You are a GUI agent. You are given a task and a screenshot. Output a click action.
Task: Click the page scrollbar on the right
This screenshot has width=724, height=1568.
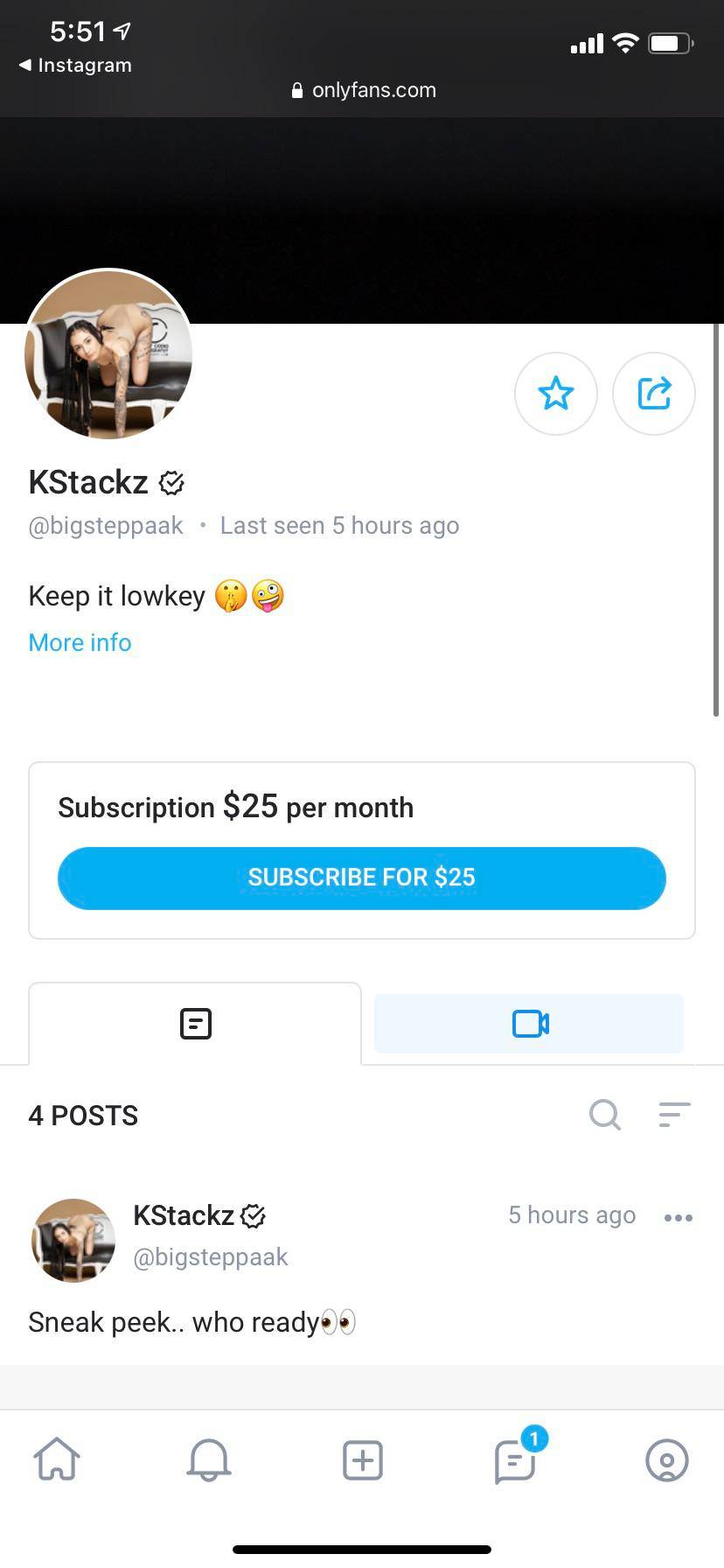[717, 521]
